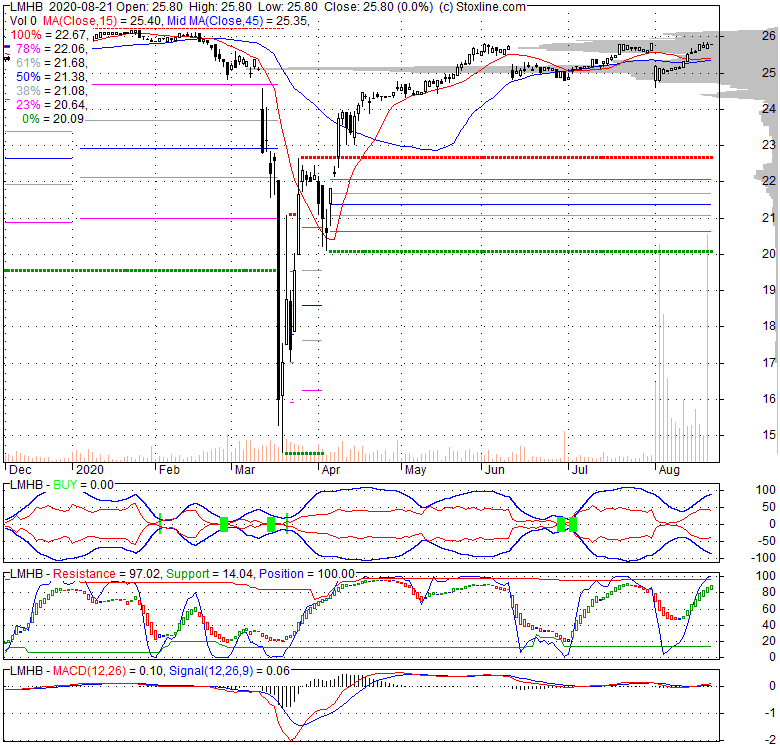Click the Low: 25.80 value
This screenshot has height=745, width=780.
288,7
